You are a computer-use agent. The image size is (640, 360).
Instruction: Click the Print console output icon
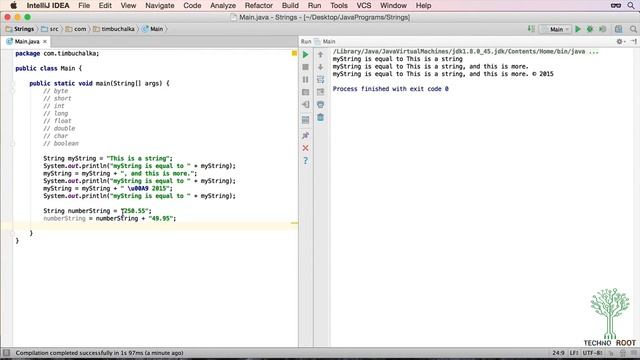point(320,105)
